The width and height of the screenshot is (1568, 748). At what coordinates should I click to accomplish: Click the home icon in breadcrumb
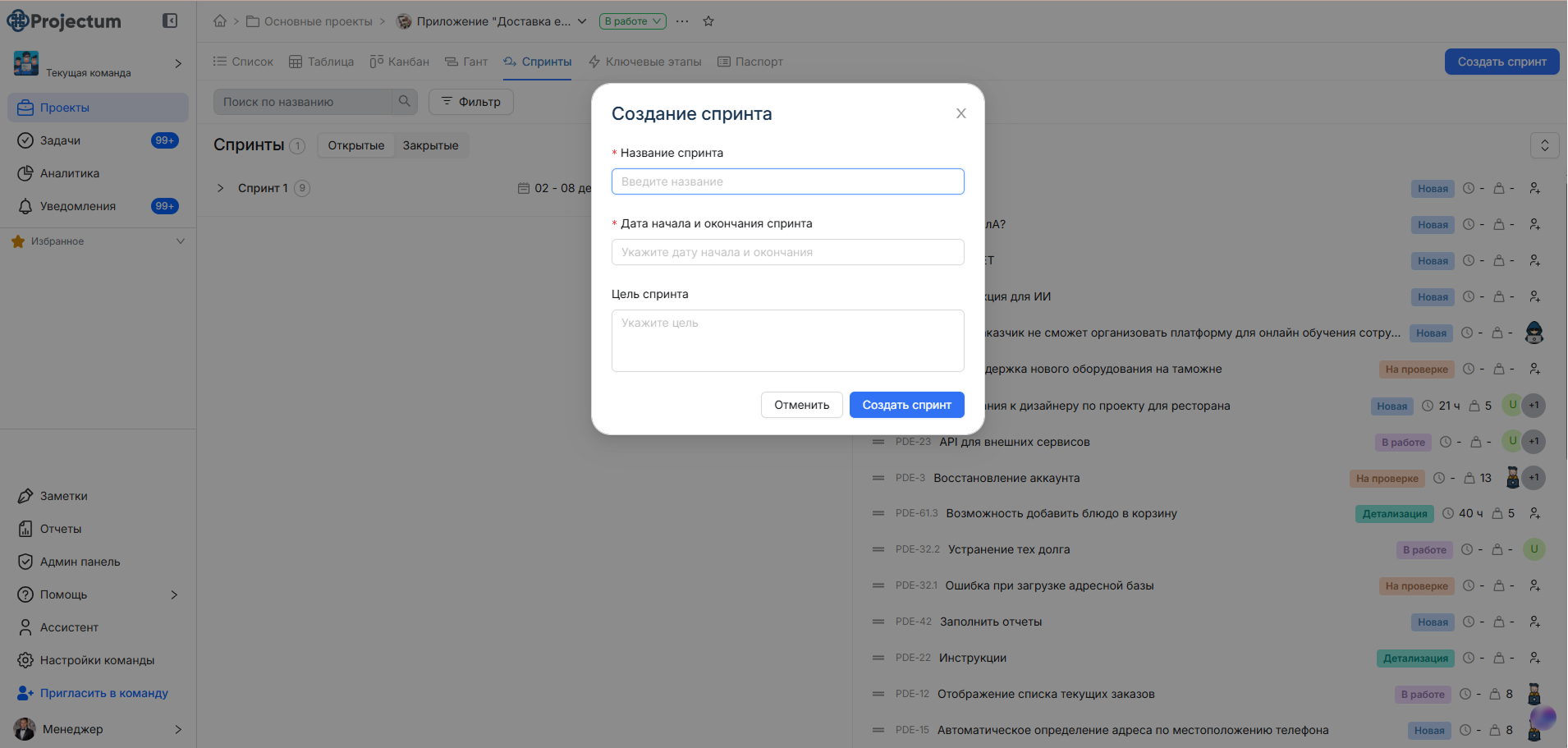[x=220, y=21]
